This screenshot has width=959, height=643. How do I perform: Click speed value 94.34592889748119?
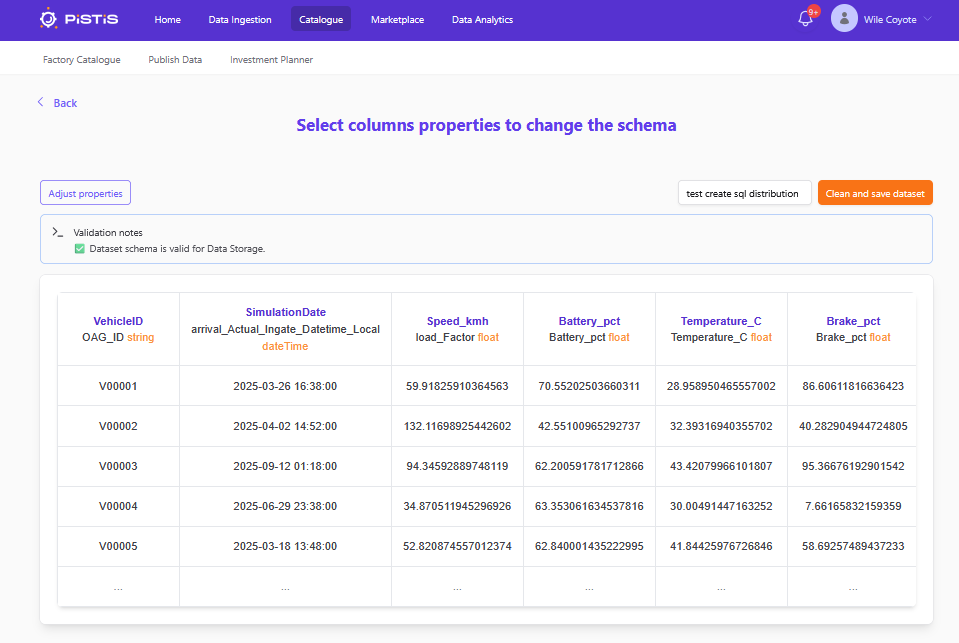(x=457, y=466)
